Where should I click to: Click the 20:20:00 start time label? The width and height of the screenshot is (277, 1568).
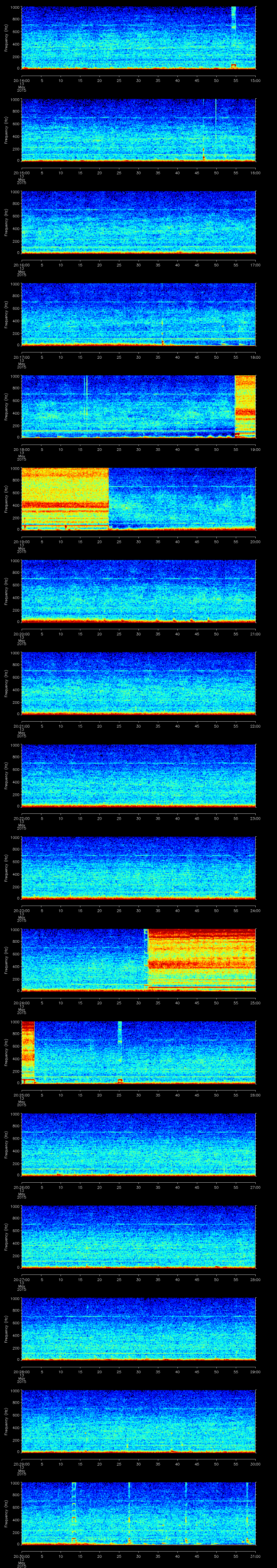(x=21, y=634)
